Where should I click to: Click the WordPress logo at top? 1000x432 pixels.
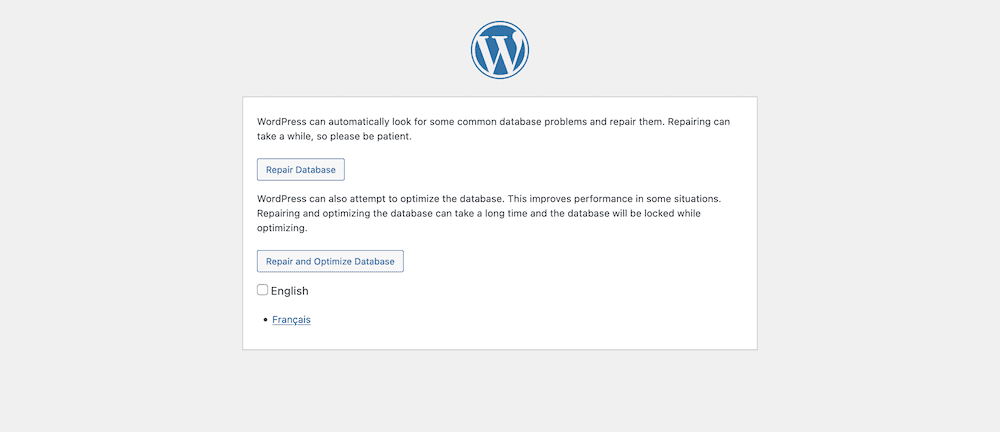pos(499,50)
